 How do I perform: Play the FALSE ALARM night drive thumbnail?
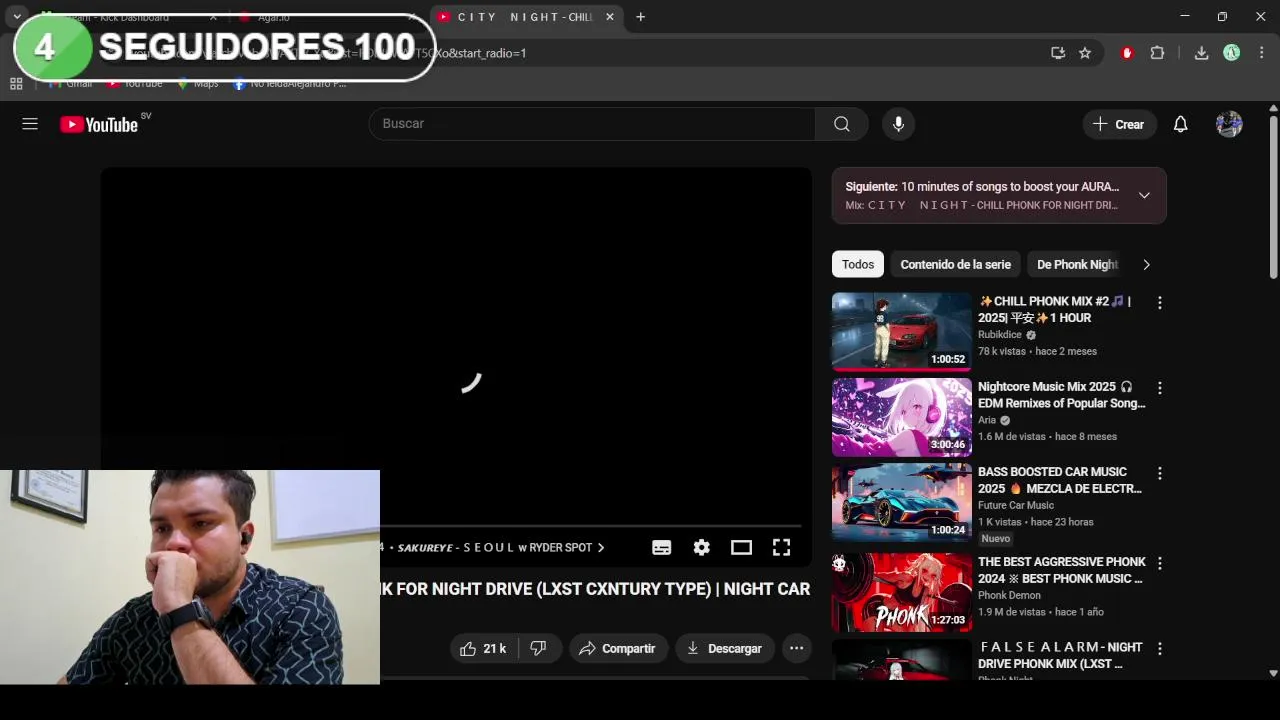click(x=901, y=659)
